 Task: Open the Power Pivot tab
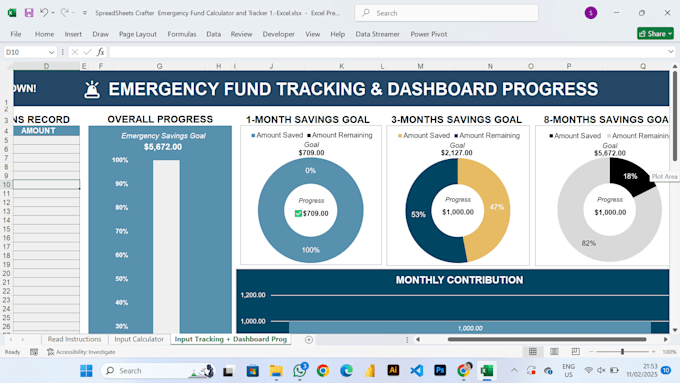429,34
